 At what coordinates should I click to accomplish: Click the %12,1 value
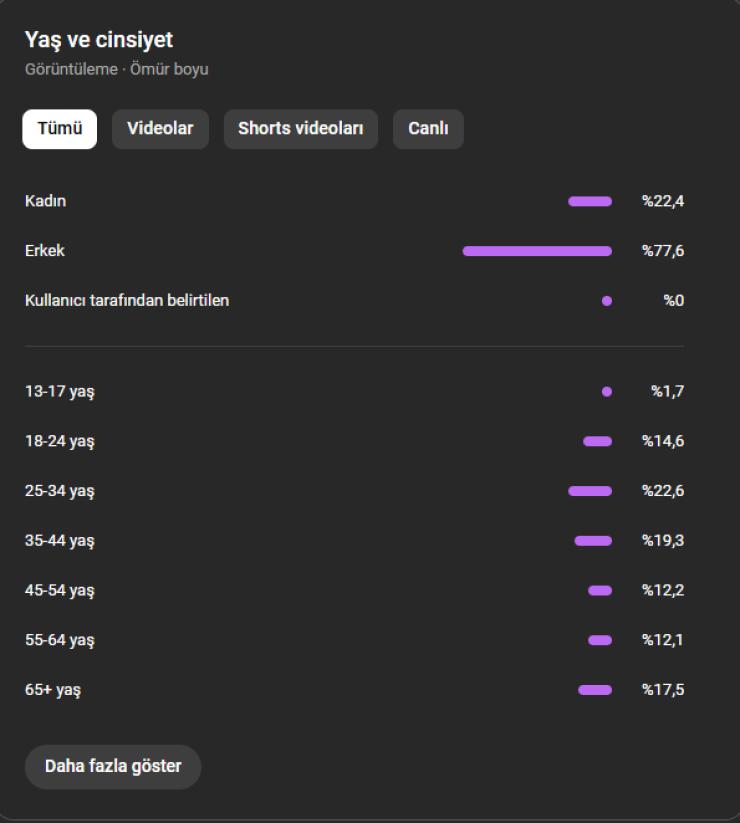click(662, 640)
